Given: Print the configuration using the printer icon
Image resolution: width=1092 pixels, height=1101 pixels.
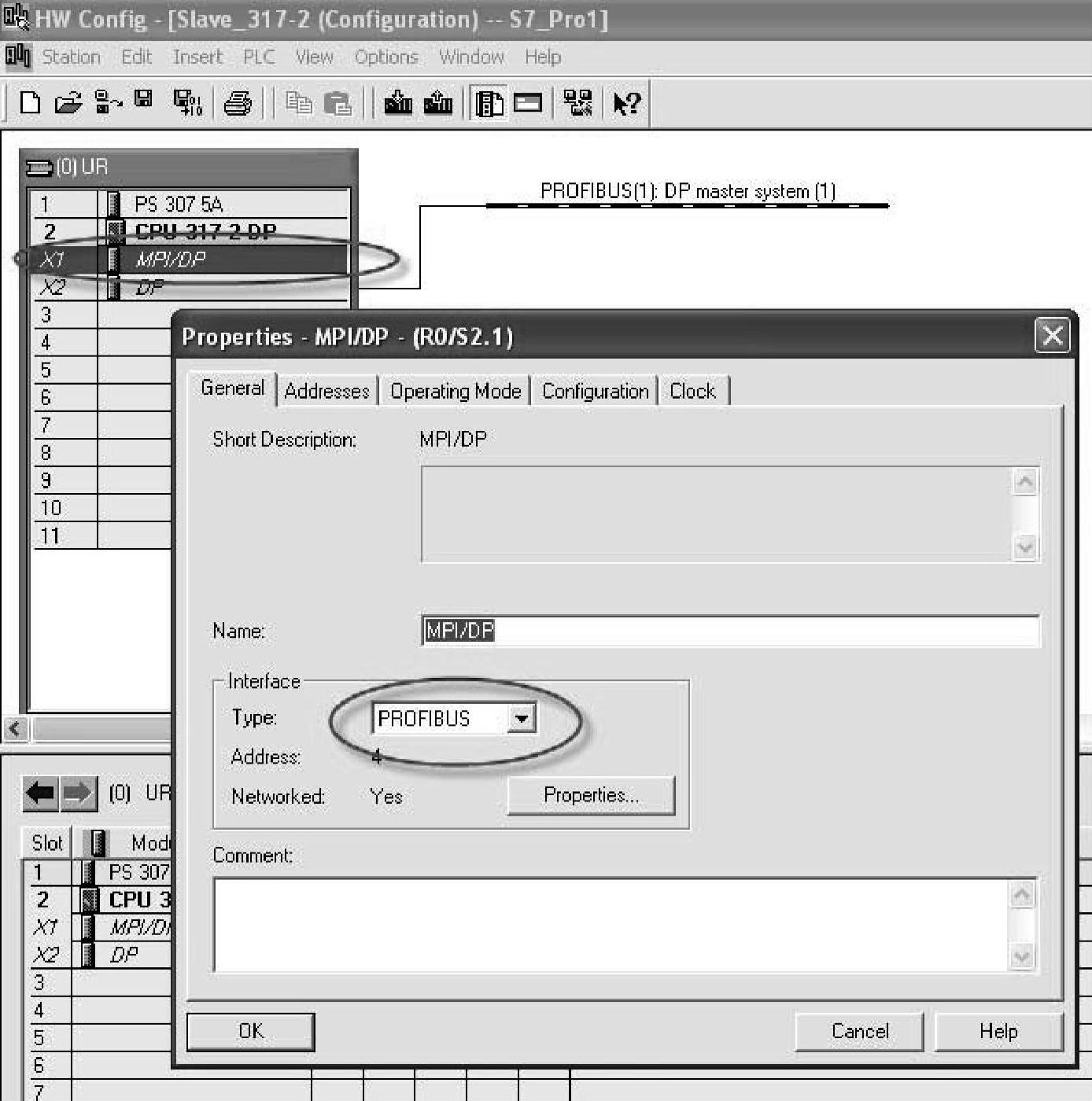Looking at the screenshot, I should 238,103.
